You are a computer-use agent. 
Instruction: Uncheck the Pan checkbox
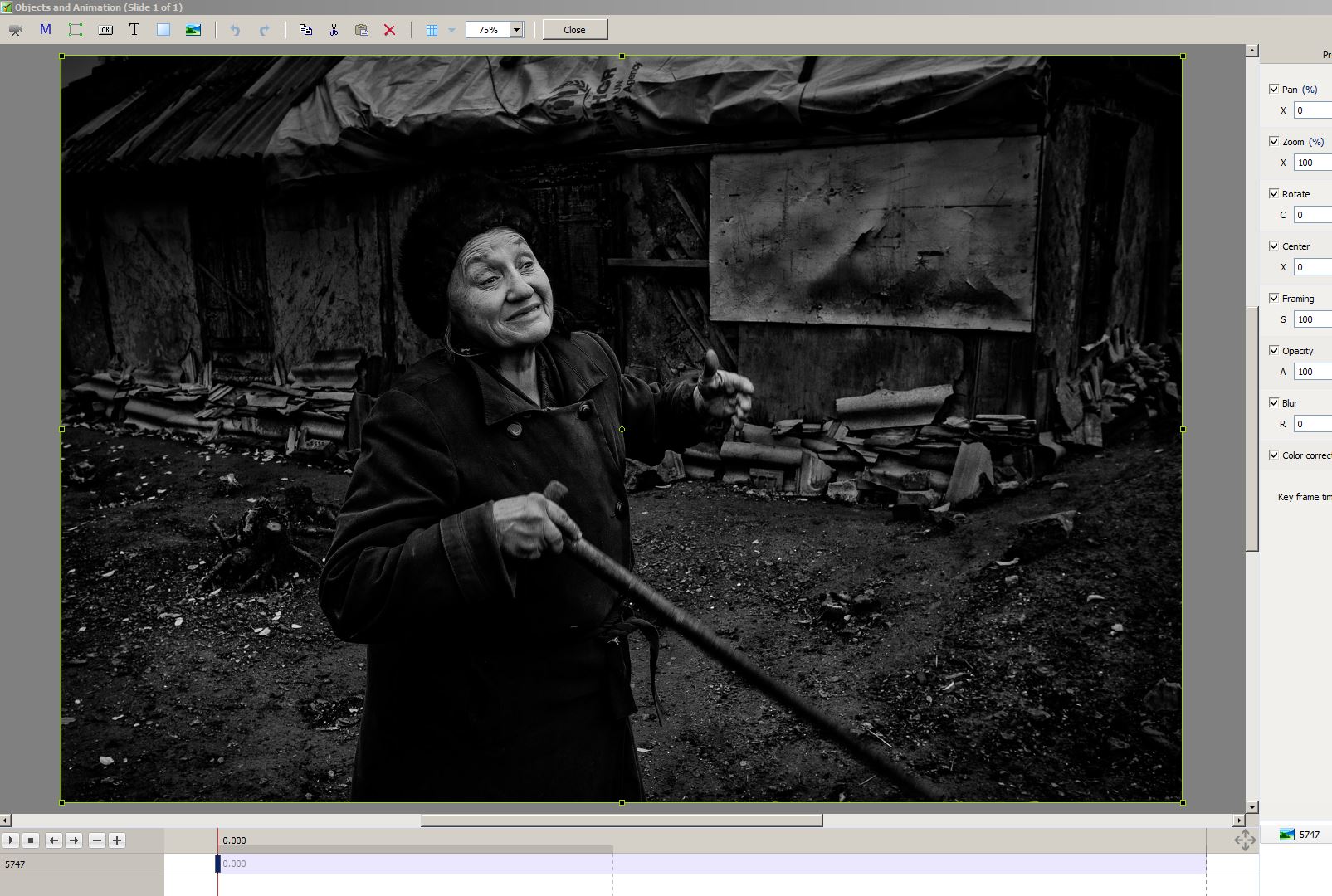[1274, 89]
